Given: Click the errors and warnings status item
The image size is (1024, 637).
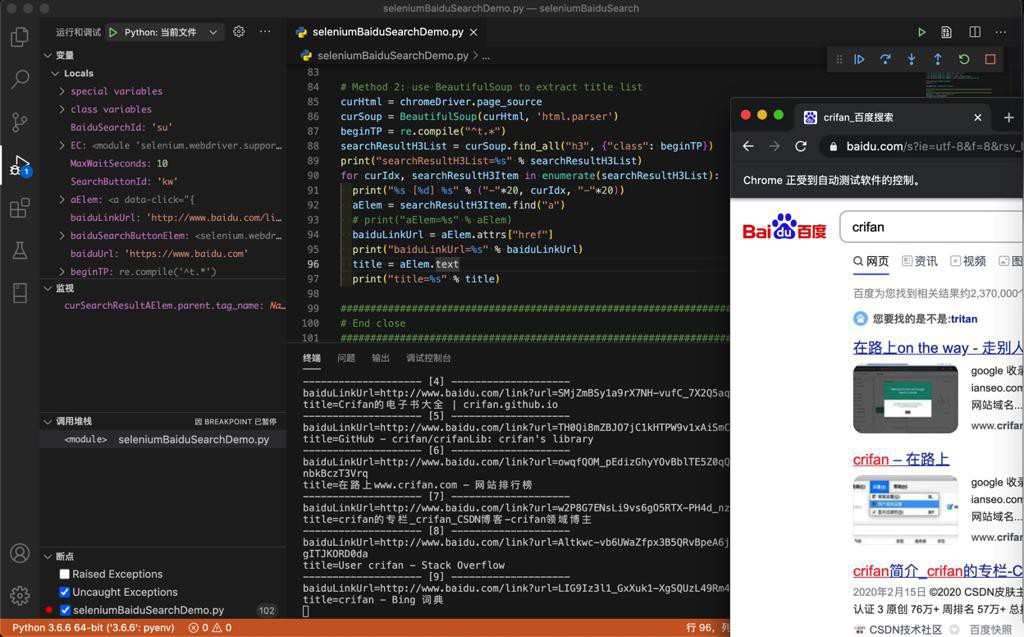Looking at the screenshot, I should click(210, 628).
